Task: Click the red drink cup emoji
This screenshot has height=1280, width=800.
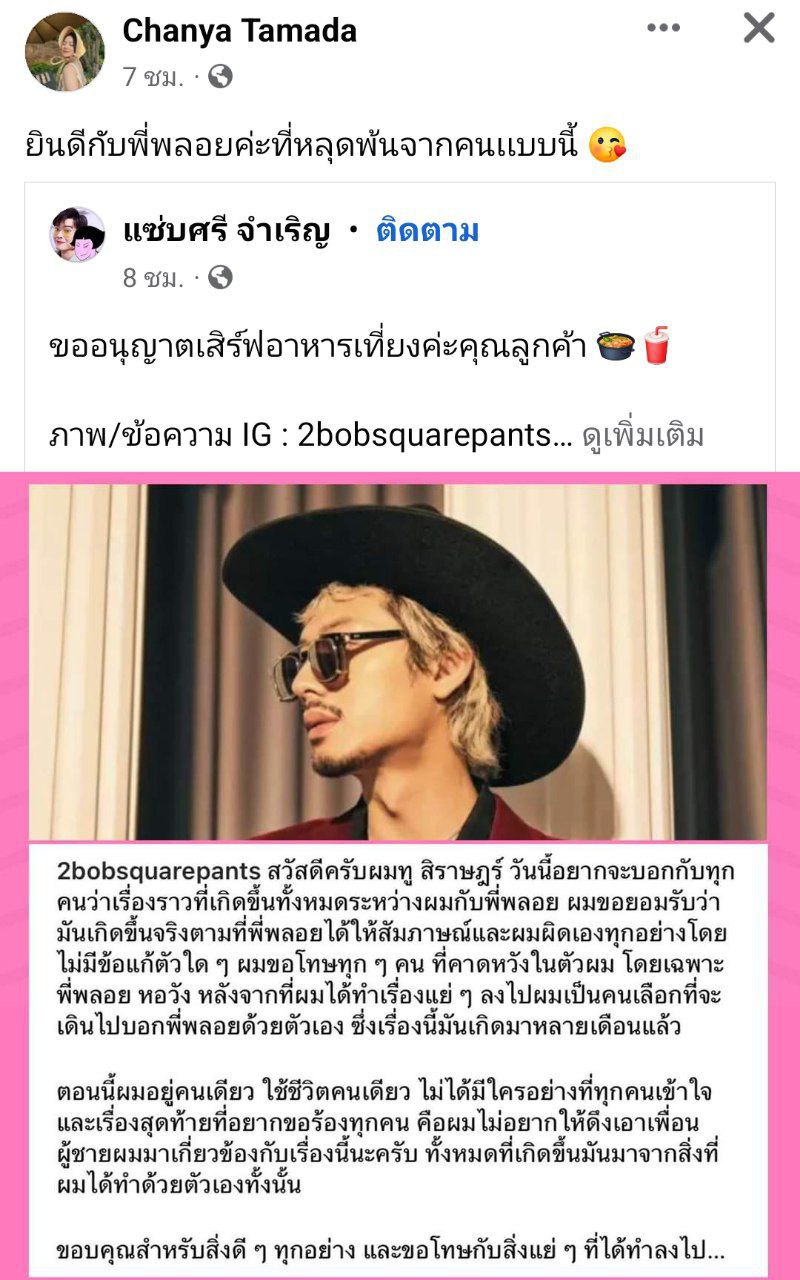Action: point(656,347)
